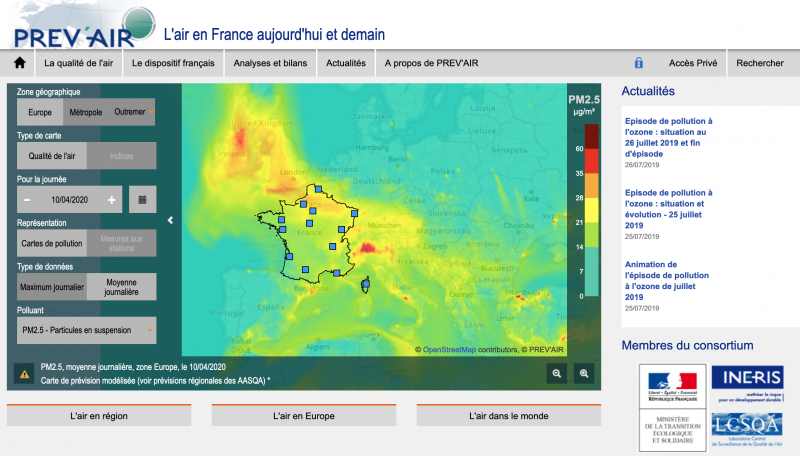800x456 pixels.
Task: Click the zoom in magnifier on map
Action: (585, 373)
